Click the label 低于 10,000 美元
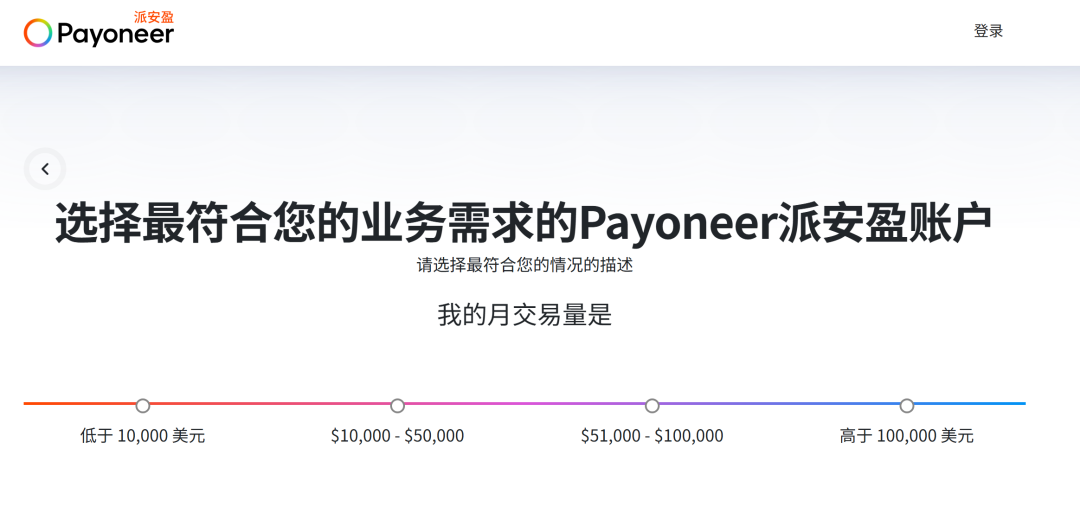Viewport: 1080px width, 526px height. point(143,436)
